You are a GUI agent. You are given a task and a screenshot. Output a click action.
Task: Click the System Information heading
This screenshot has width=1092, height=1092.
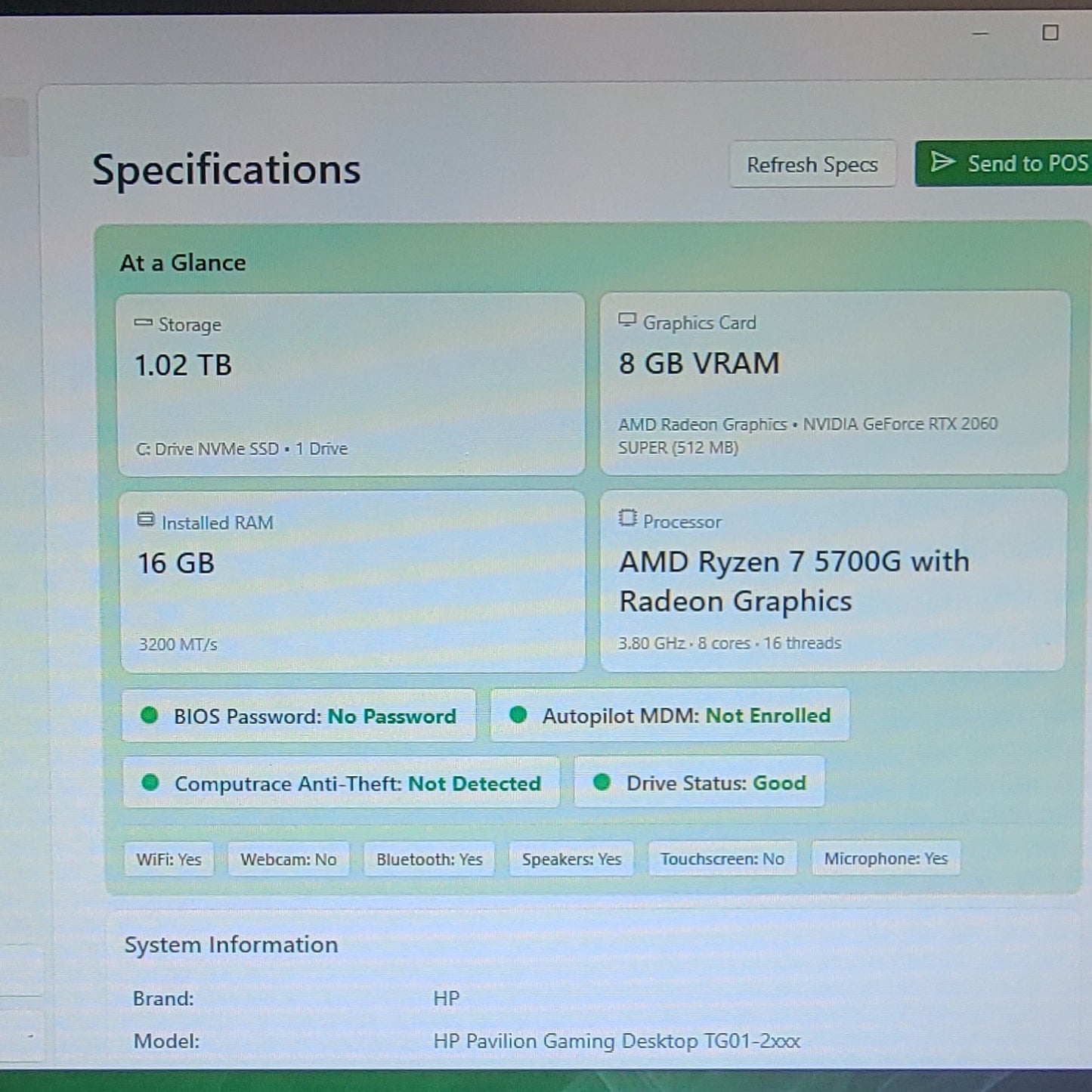pos(231,945)
